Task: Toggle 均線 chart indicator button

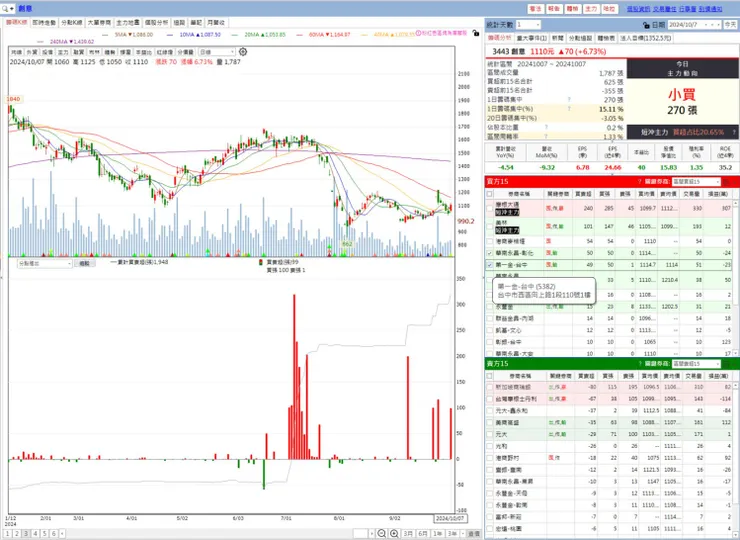Action: click(x=17, y=52)
